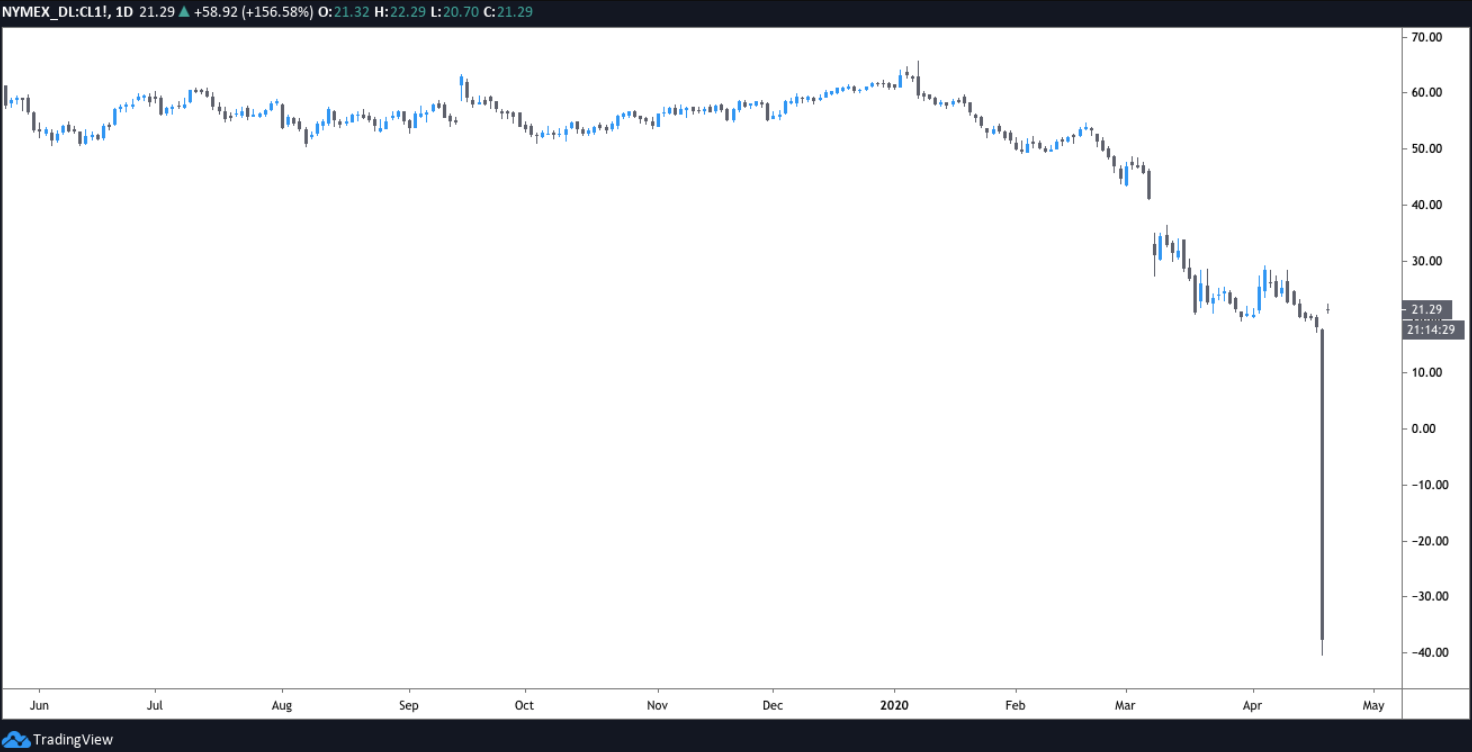This screenshot has height=752, width=1472.
Task: Click the (+156.58%) percentage change
Action: click(276, 11)
